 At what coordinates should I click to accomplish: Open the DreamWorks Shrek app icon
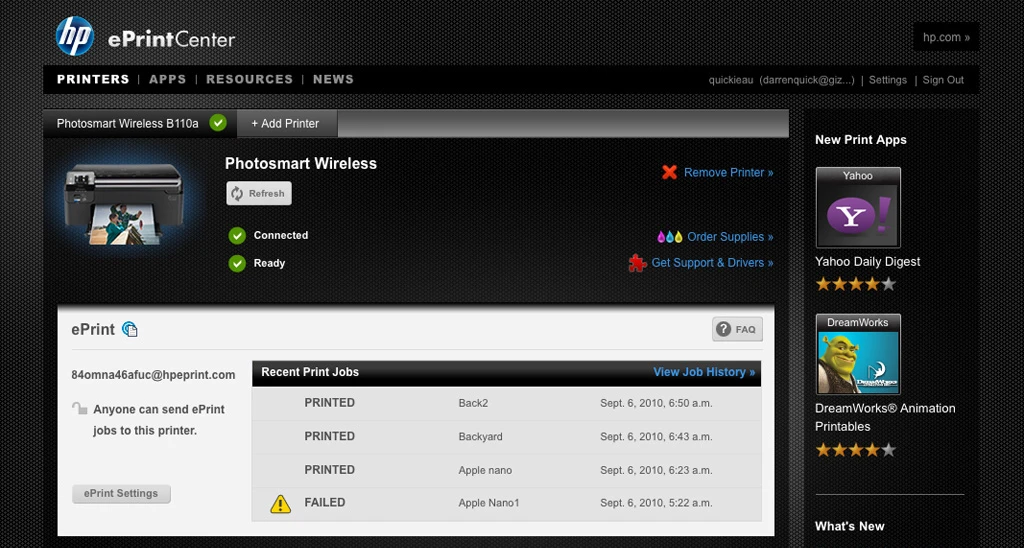858,354
